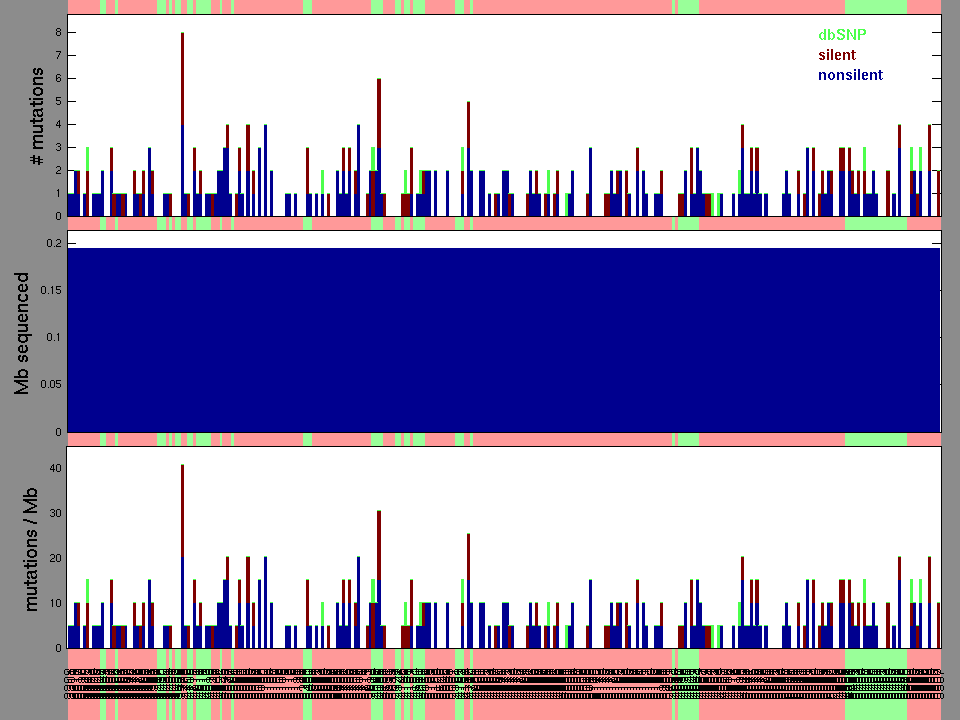
Task: Click tick label 8 on # mutations axis
Action: click(59, 32)
